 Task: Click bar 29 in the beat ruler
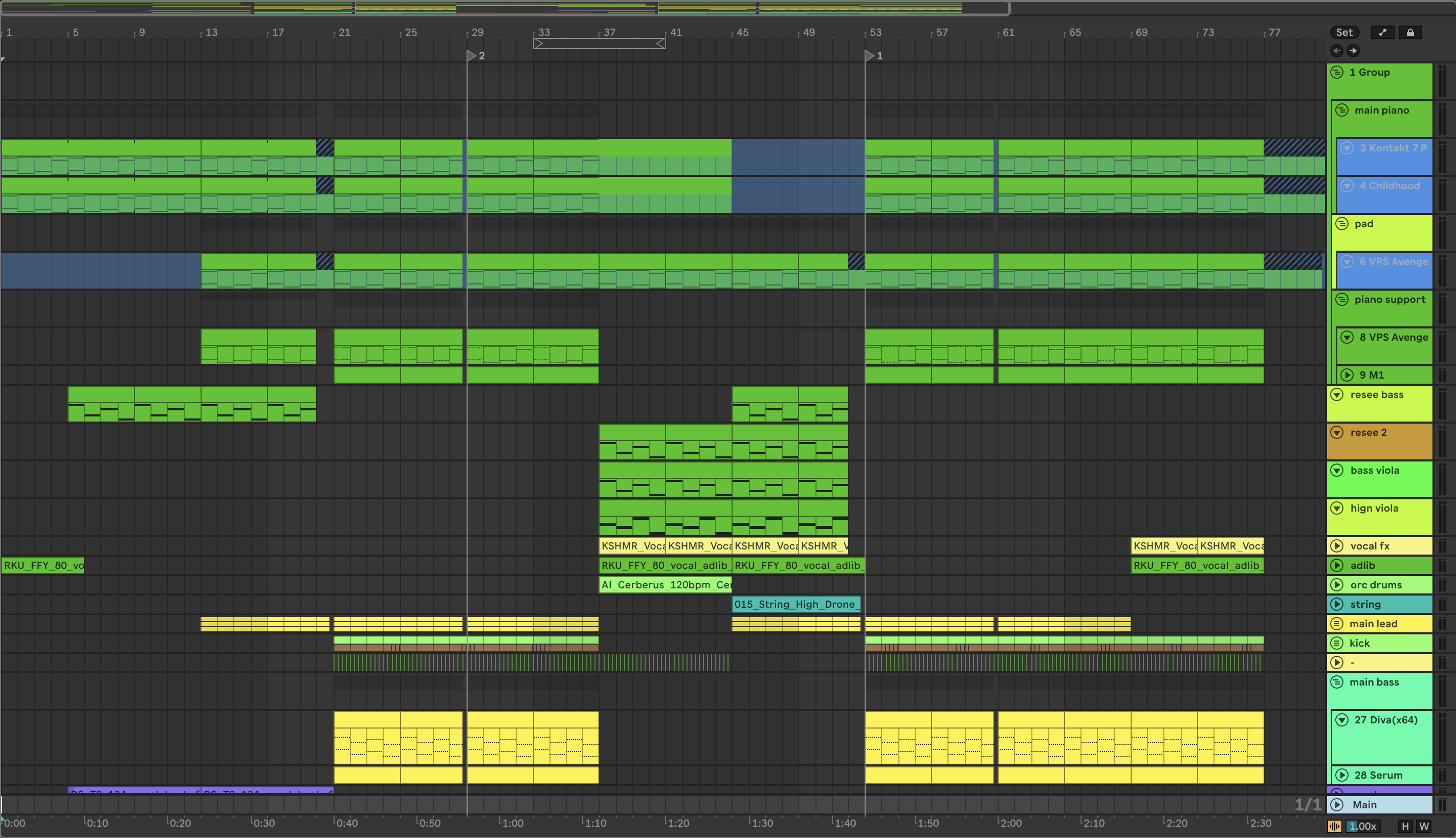tap(478, 33)
